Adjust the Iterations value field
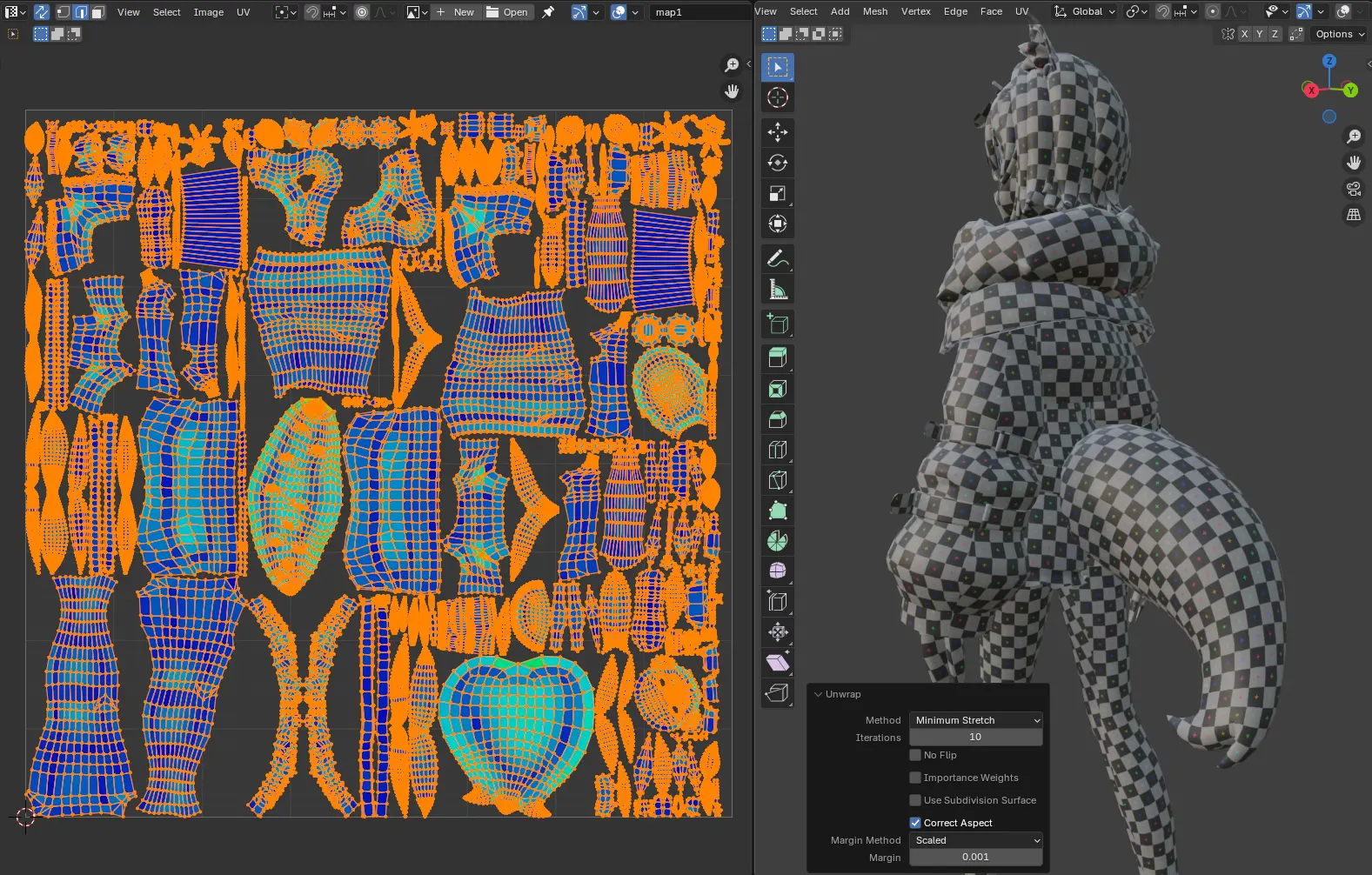Viewport: 1372px width, 875px height. (x=975, y=737)
